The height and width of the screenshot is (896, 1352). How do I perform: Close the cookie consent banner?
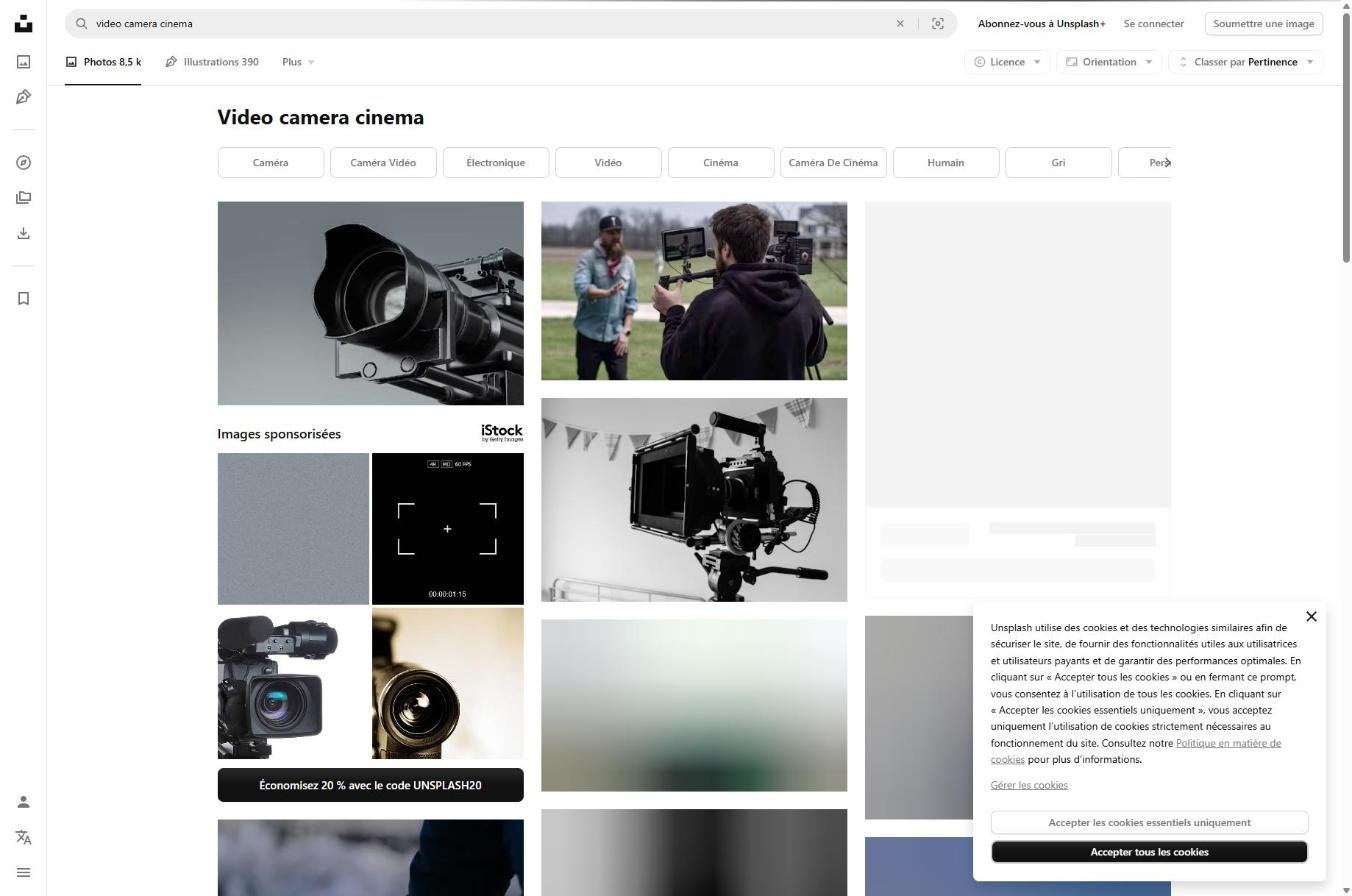[1311, 616]
